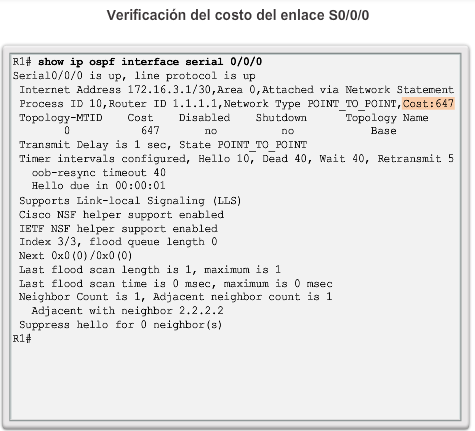Click the Router ID 1.1.1.1 text
Viewport: 475px width, 431px height.
pyautogui.click(x=163, y=104)
